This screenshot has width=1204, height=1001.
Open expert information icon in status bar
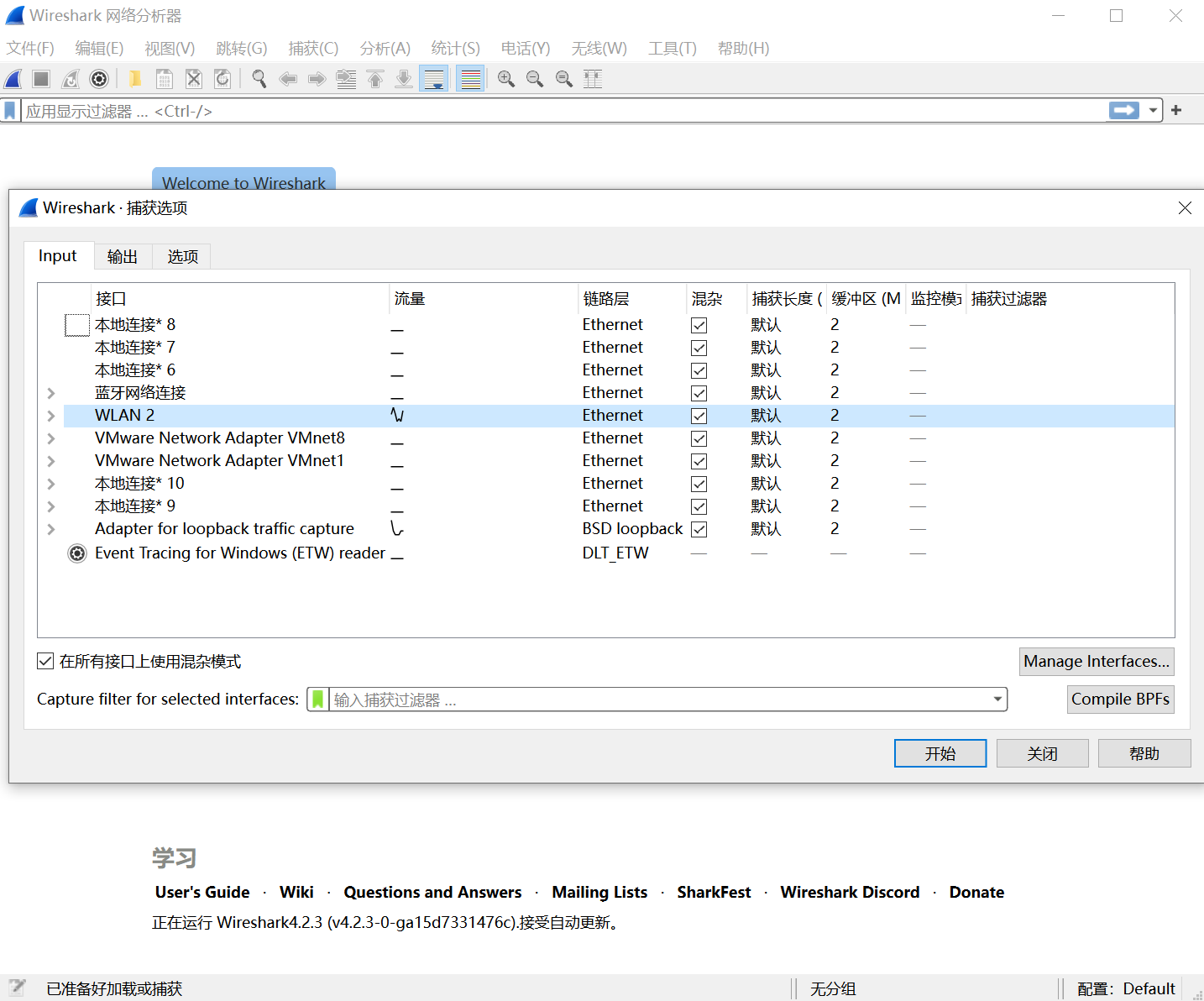click(17, 988)
